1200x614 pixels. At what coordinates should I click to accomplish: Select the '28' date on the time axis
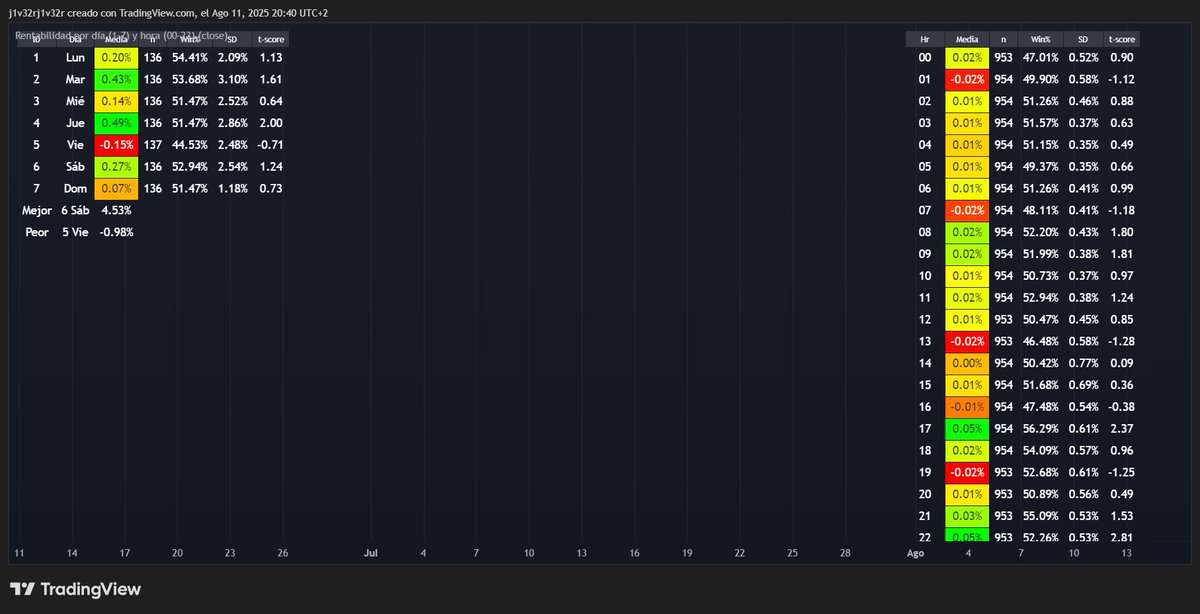(x=845, y=552)
